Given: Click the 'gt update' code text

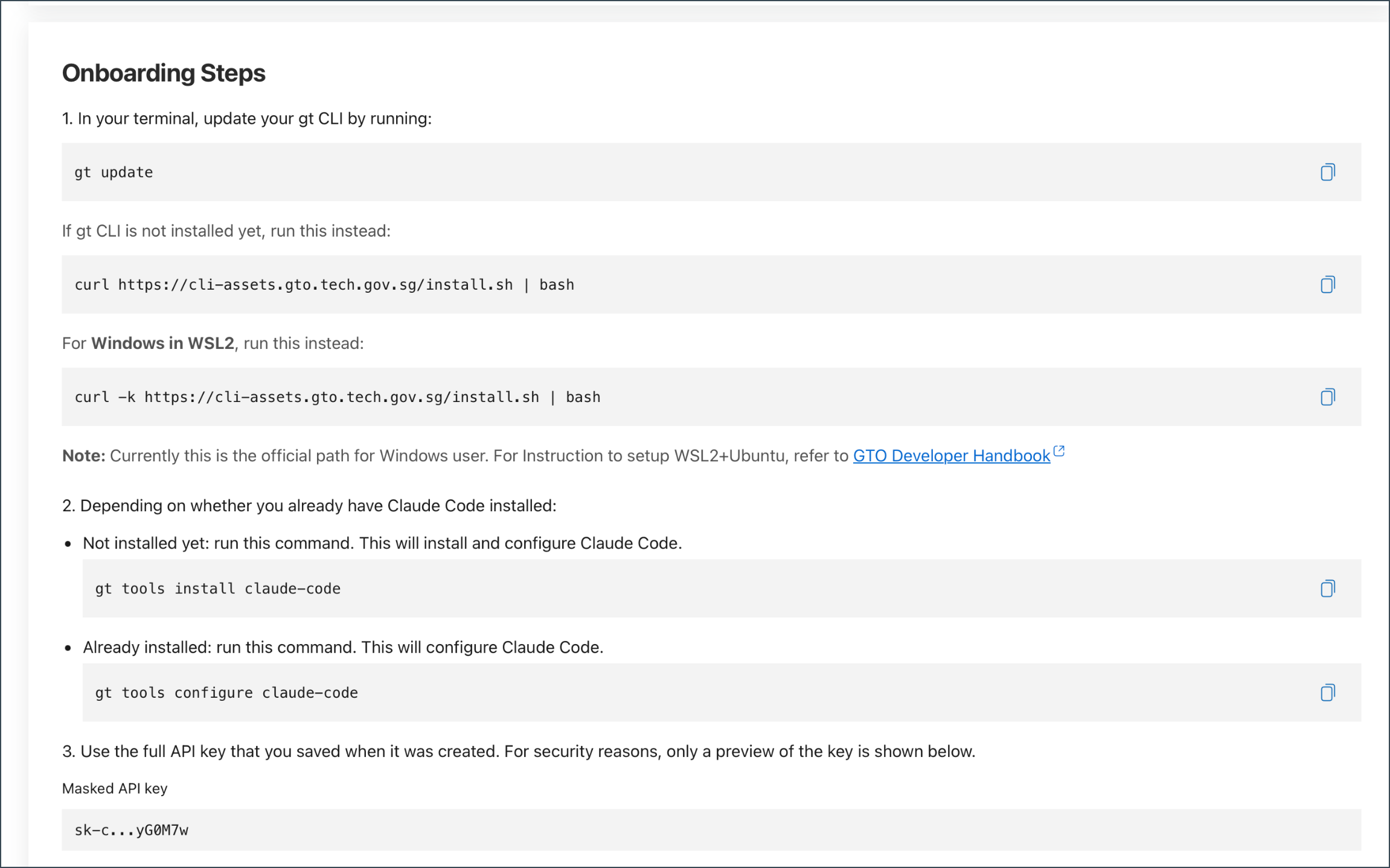Looking at the screenshot, I should point(114,173).
